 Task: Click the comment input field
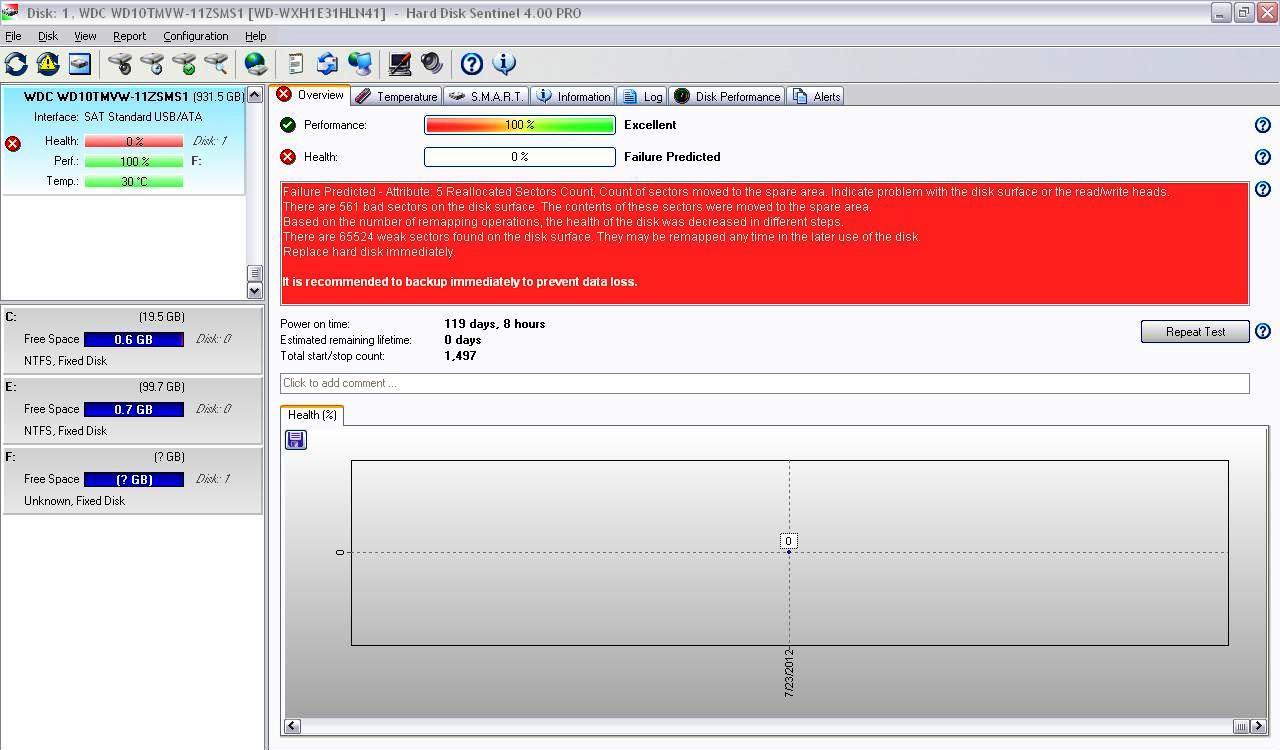[x=765, y=383]
